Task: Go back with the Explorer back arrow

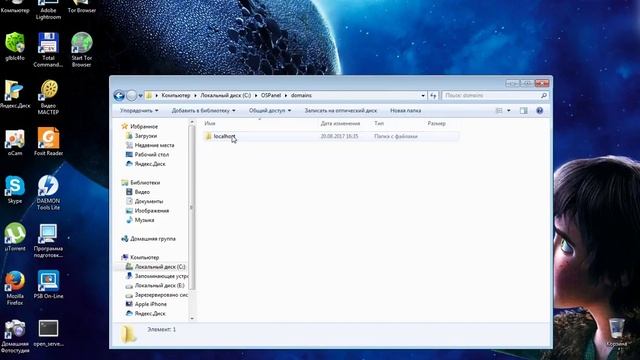Action: coord(119,96)
